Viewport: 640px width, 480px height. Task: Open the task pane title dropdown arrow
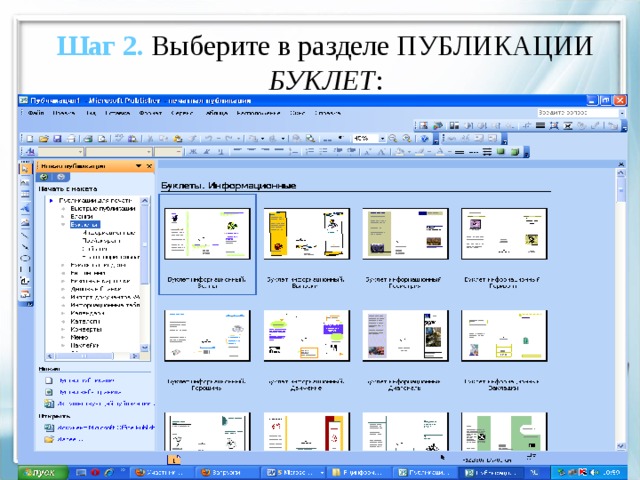(138, 166)
